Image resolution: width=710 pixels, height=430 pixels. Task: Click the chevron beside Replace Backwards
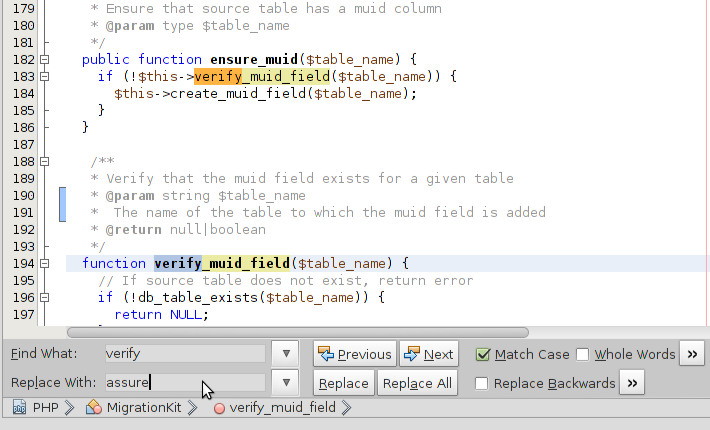point(631,383)
